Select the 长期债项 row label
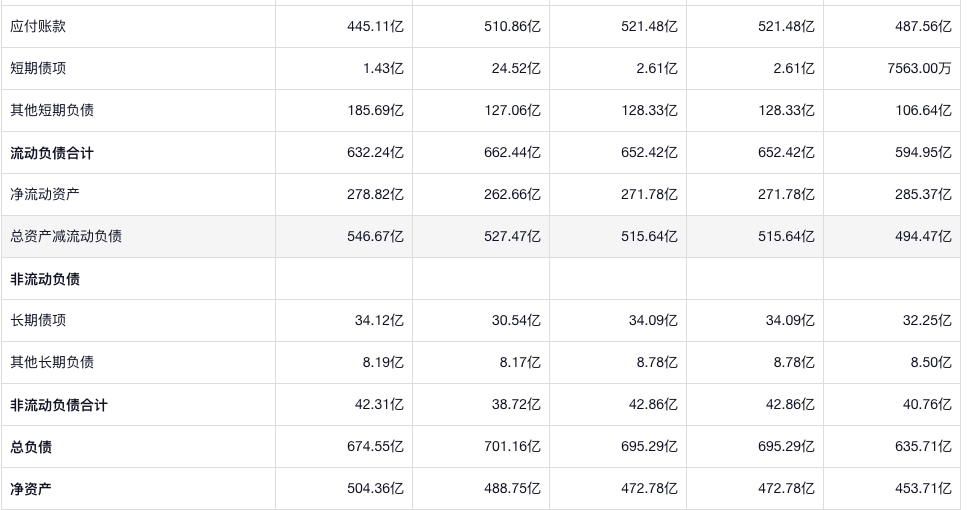970x510 pixels. click(x=38, y=321)
